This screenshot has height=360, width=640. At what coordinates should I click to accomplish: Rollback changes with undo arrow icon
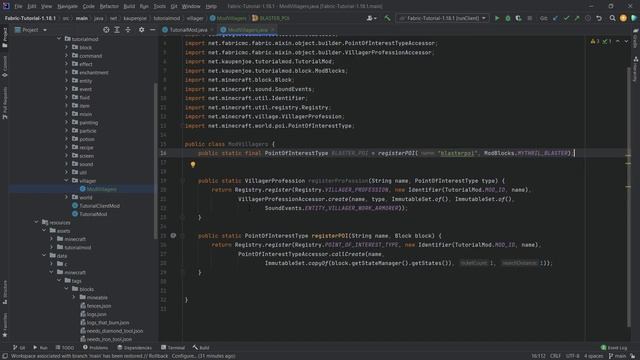(x=599, y=18)
